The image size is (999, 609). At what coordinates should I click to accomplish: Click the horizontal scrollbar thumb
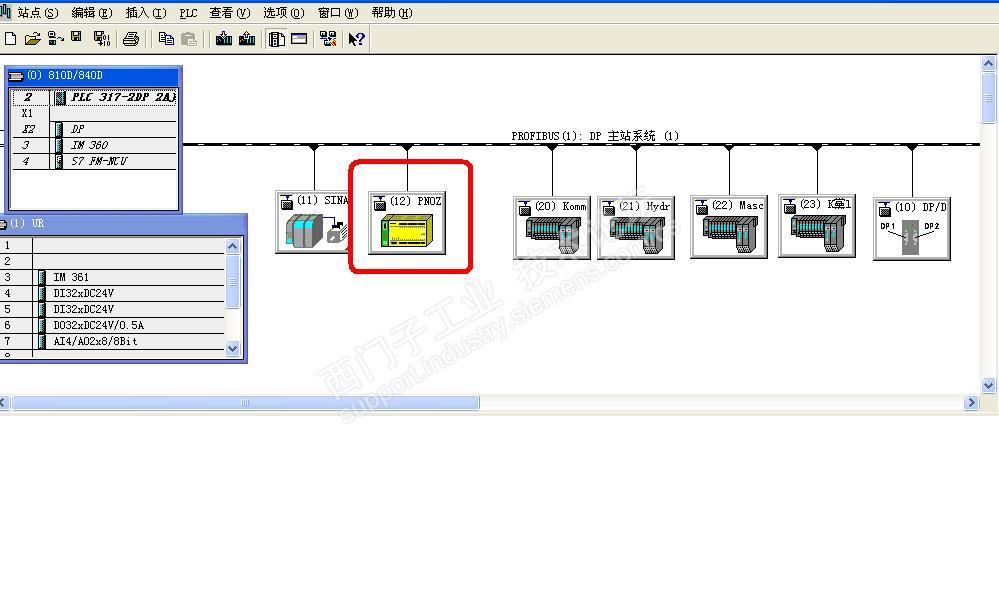245,403
